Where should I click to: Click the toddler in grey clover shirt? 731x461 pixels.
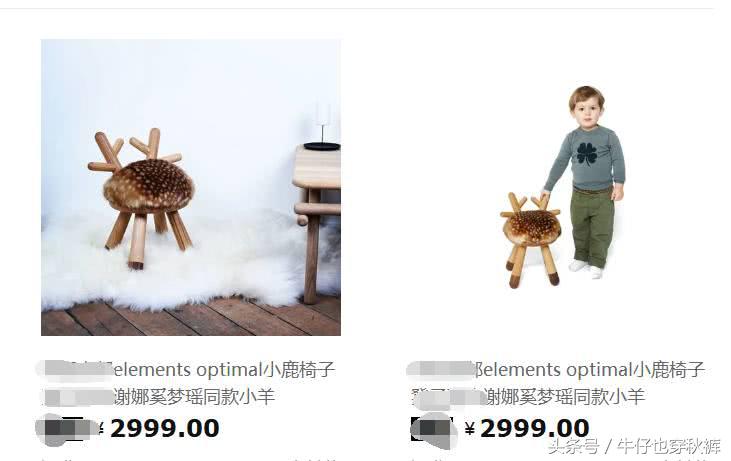click(585, 182)
